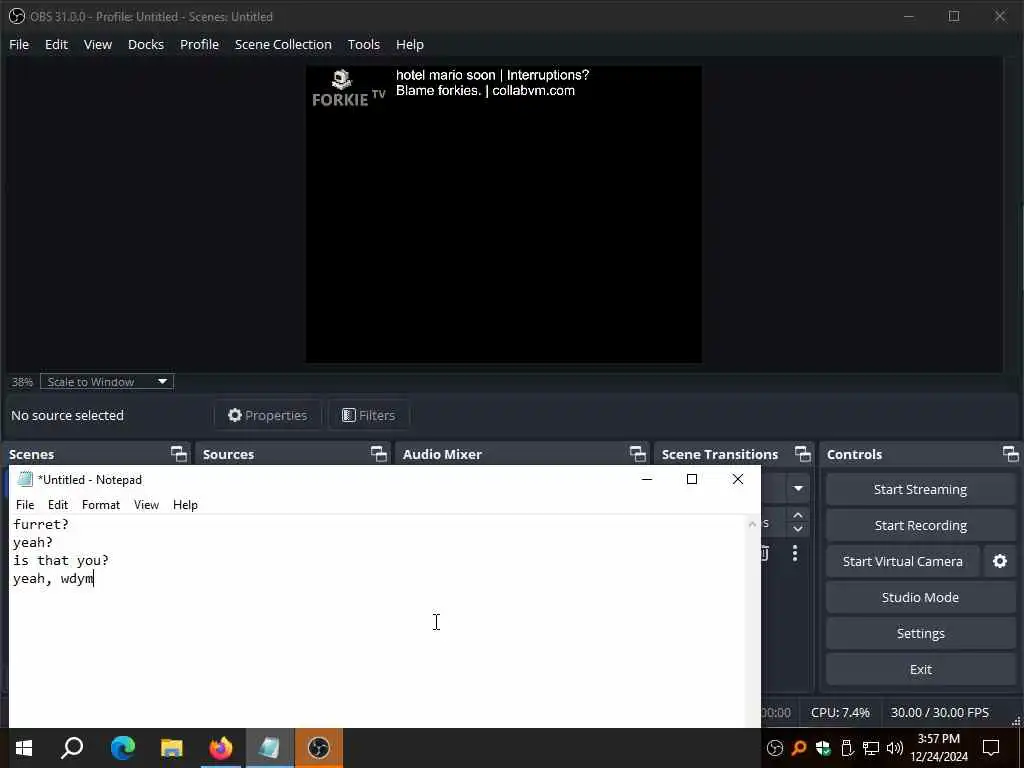Open the Tools menu in OBS

363,44
